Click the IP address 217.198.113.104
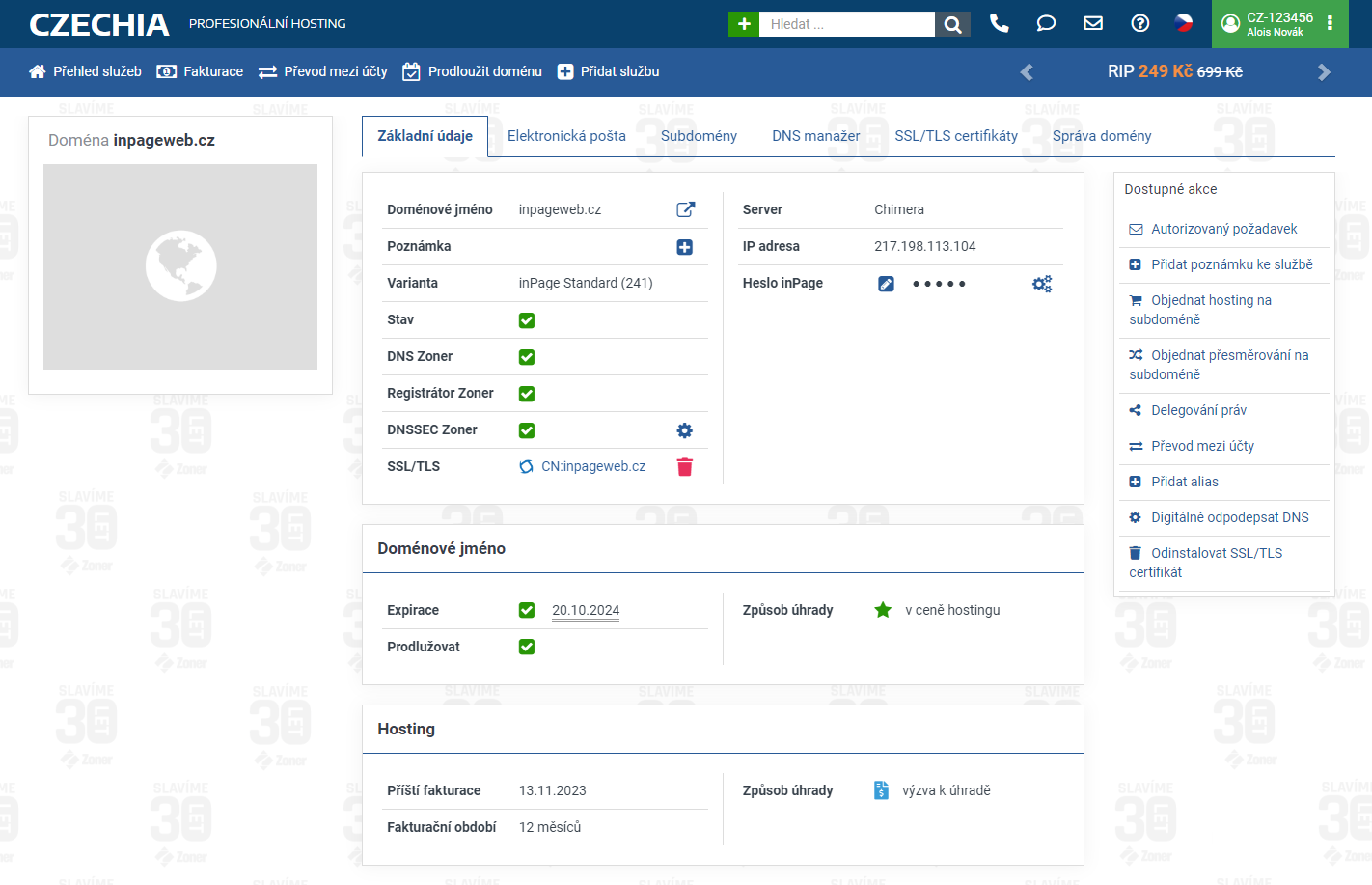 coord(925,246)
